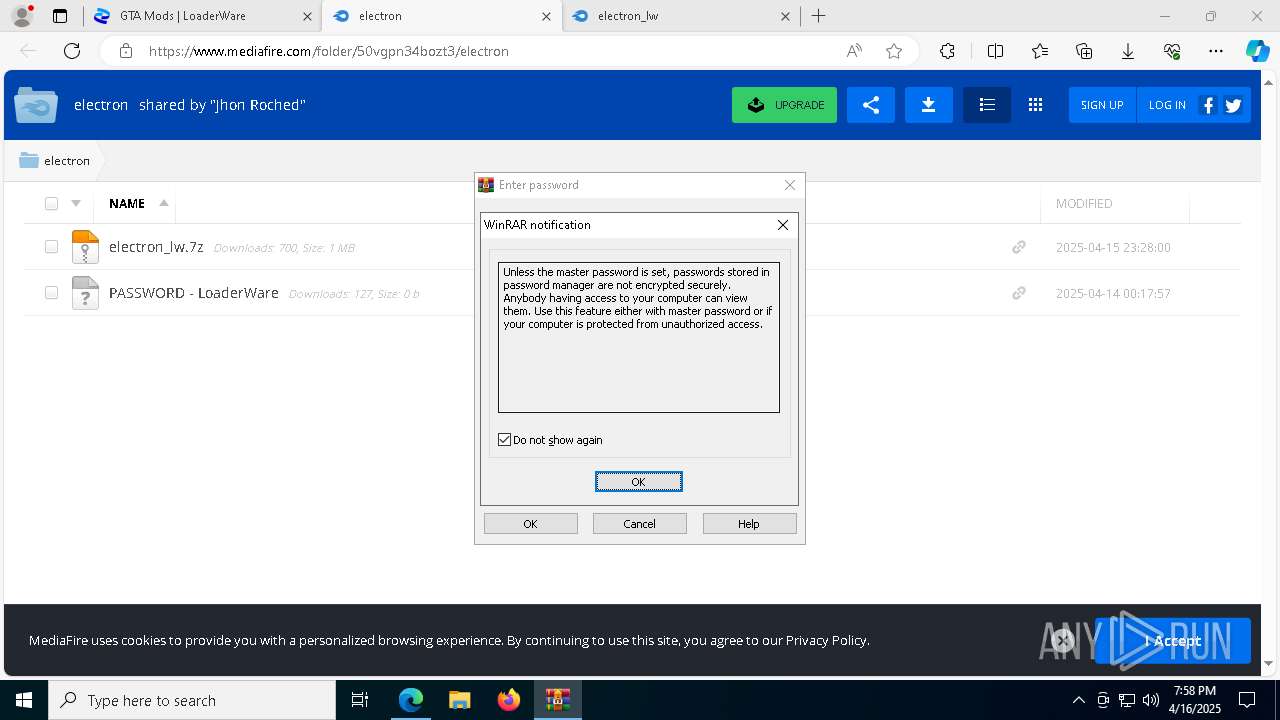Open WinRAR from the taskbar
The height and width of the screenshot is (720, 1280).
[x=557, y=700]
